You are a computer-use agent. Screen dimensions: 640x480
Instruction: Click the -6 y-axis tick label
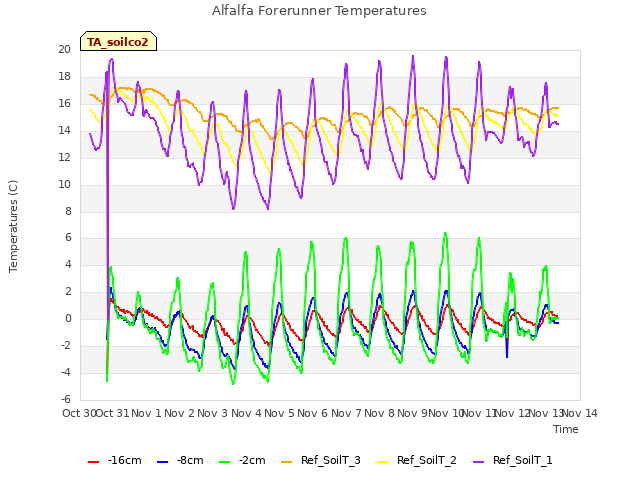pos(66,400)
